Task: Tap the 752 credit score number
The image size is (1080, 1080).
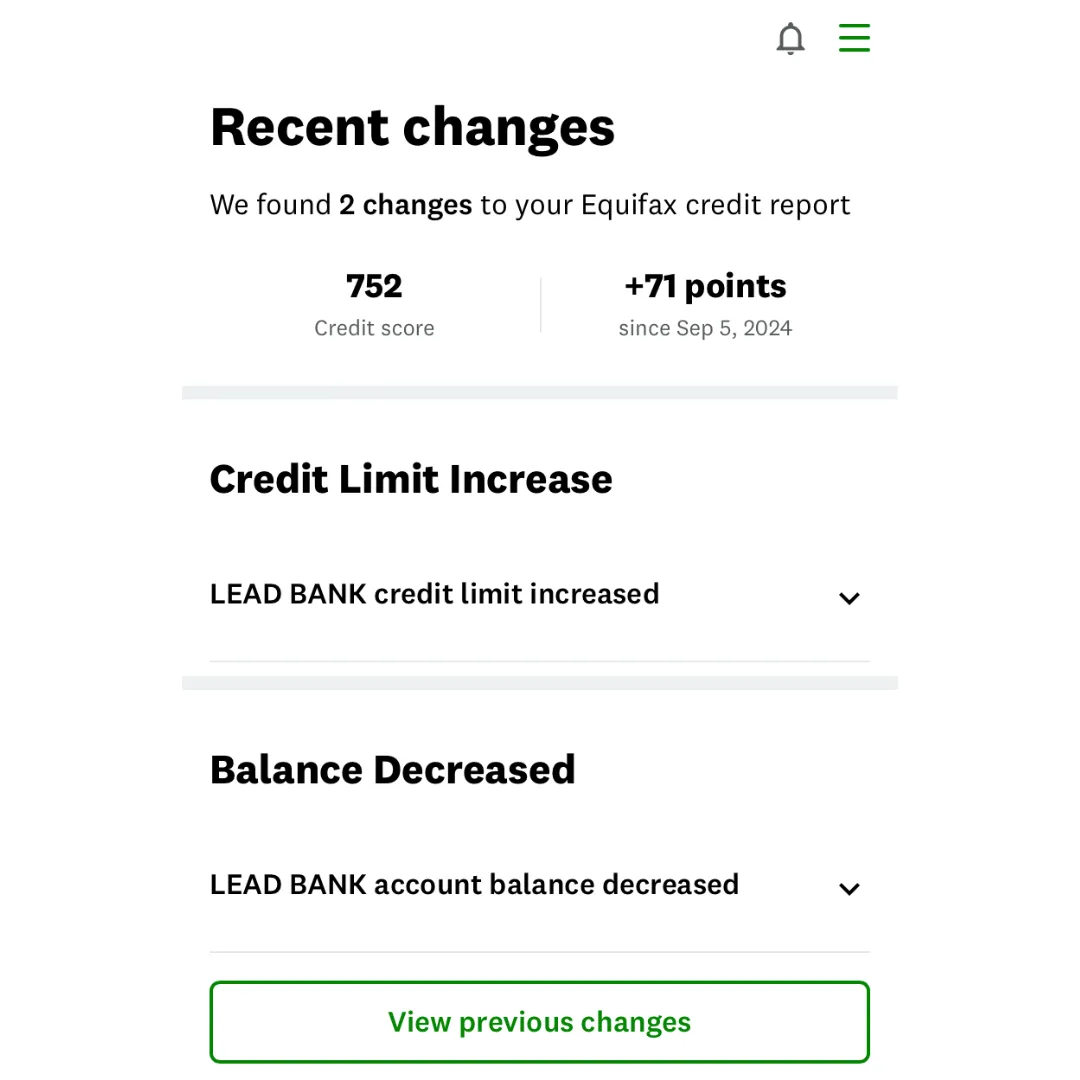Action: click(x=374, y=286)
